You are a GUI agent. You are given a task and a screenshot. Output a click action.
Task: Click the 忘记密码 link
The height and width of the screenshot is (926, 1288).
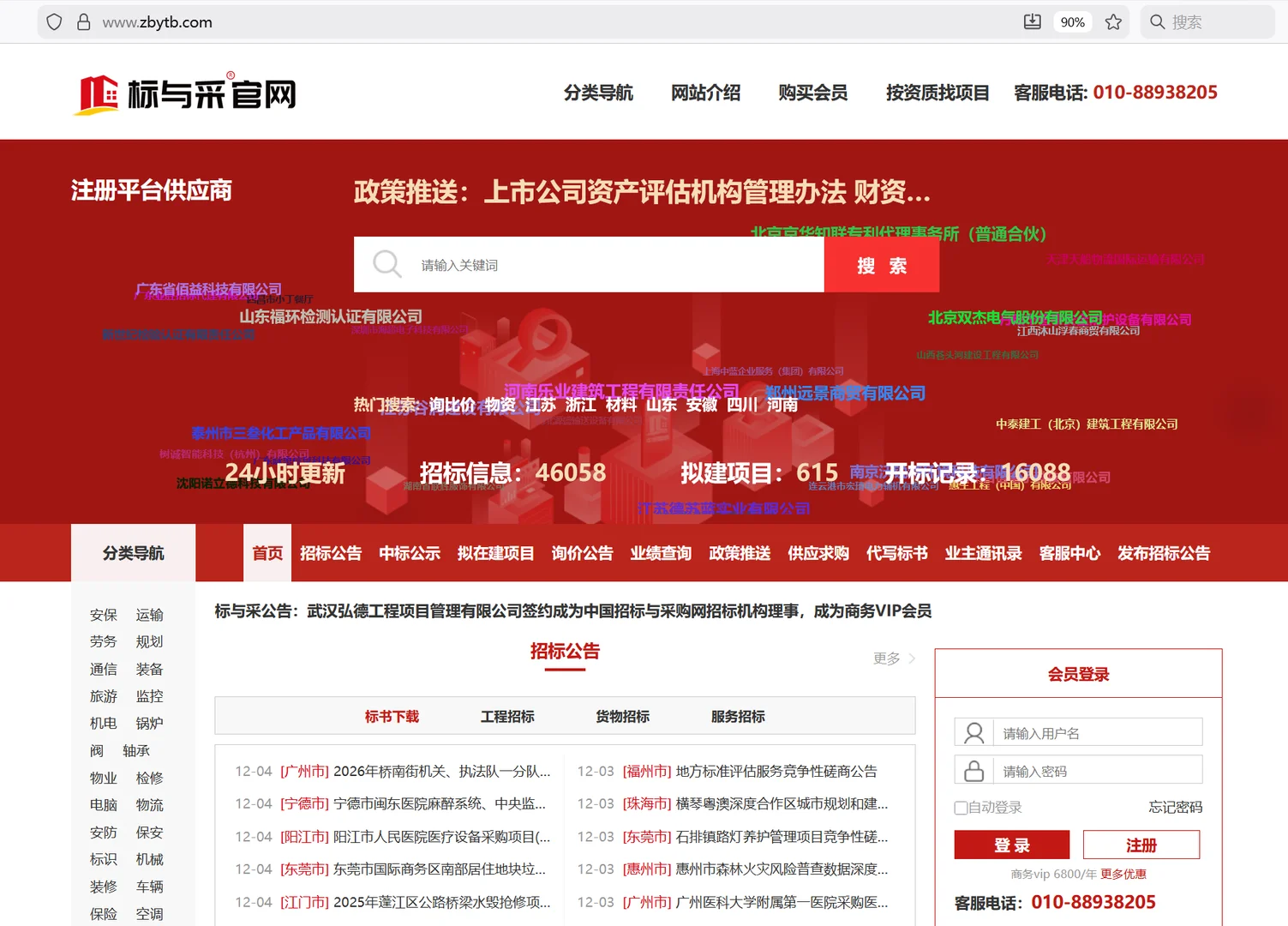(x=1175, y=807)
